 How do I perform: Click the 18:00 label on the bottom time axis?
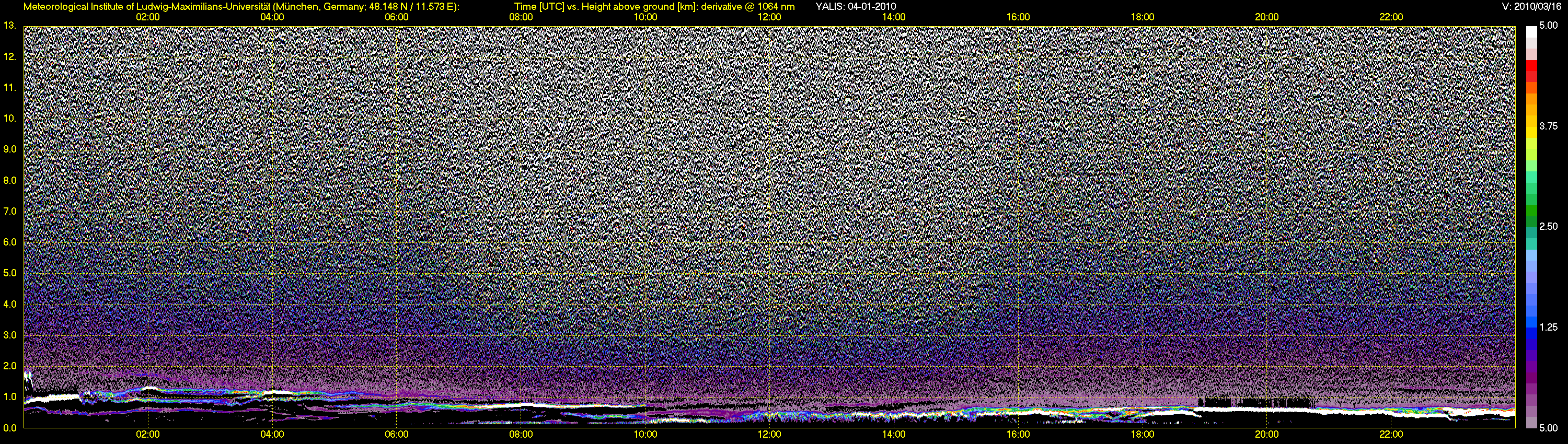[x=1143, y=435]
